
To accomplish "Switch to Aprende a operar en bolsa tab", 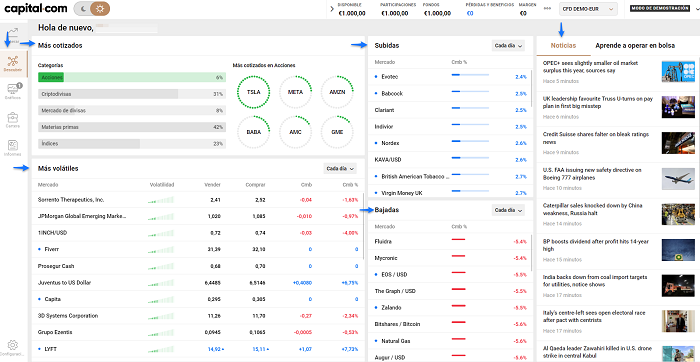I will click(x=635, y=46).
